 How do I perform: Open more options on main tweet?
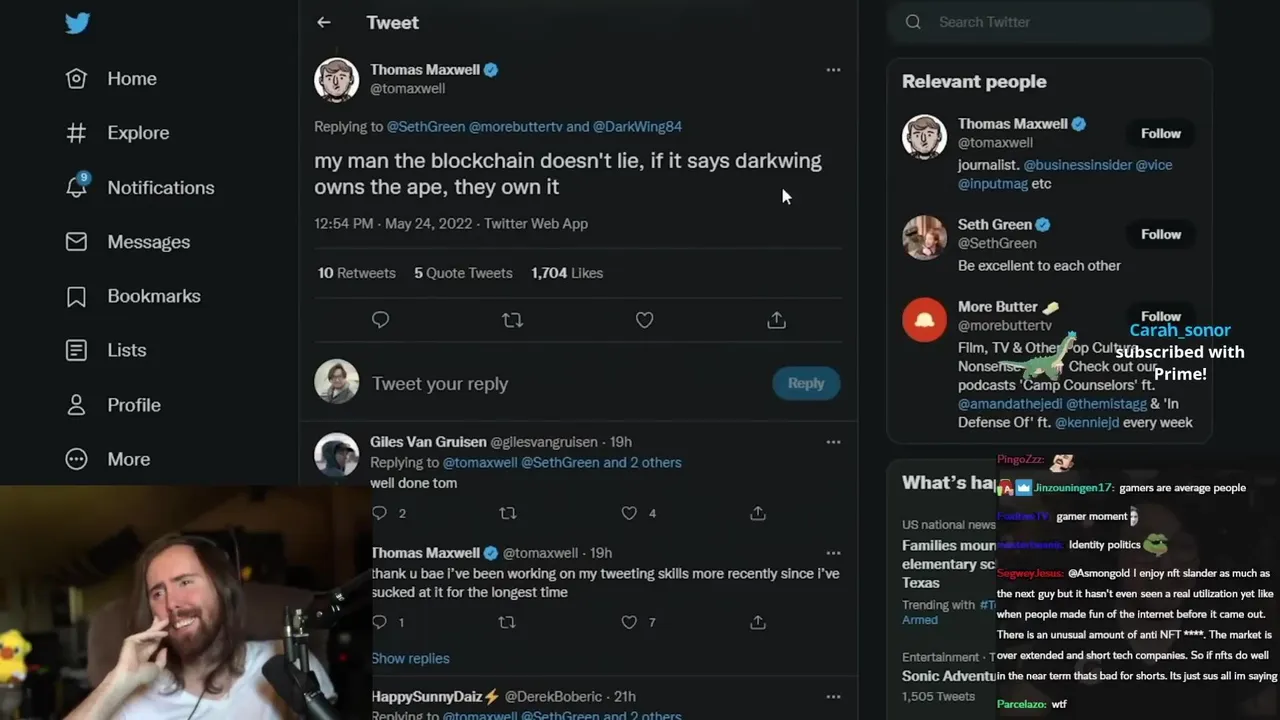pos(833,70)
